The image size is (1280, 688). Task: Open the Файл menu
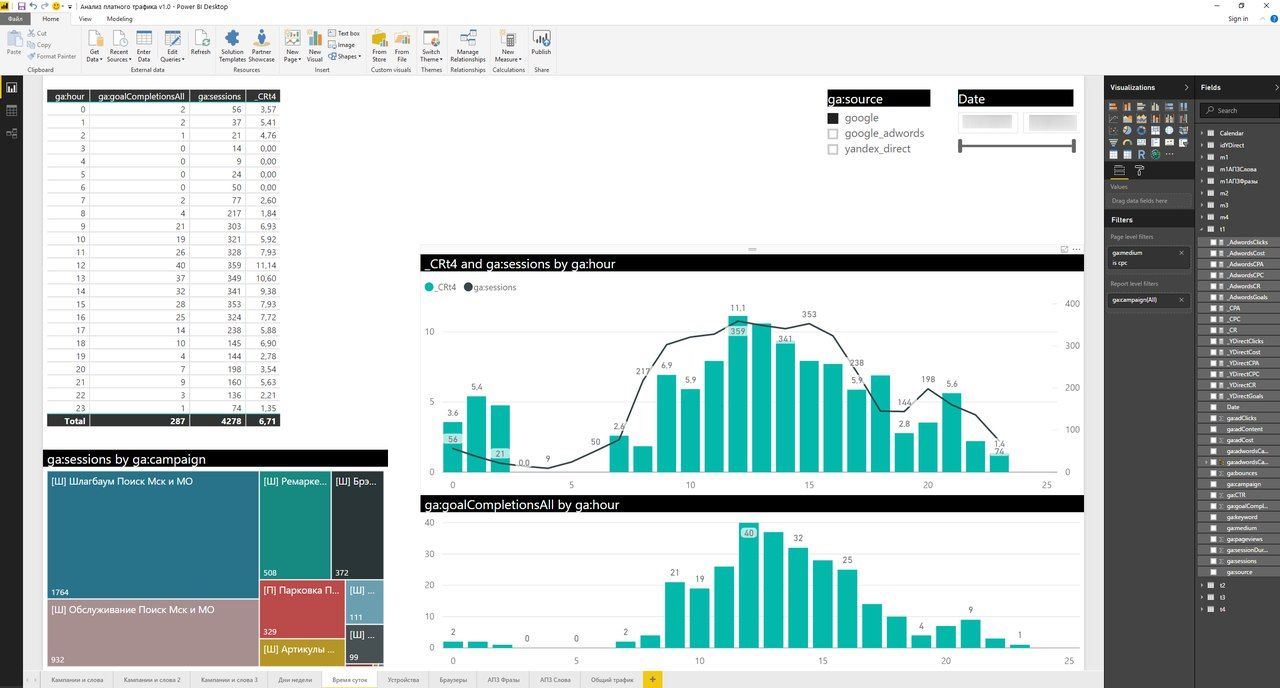tap(15, 19)
